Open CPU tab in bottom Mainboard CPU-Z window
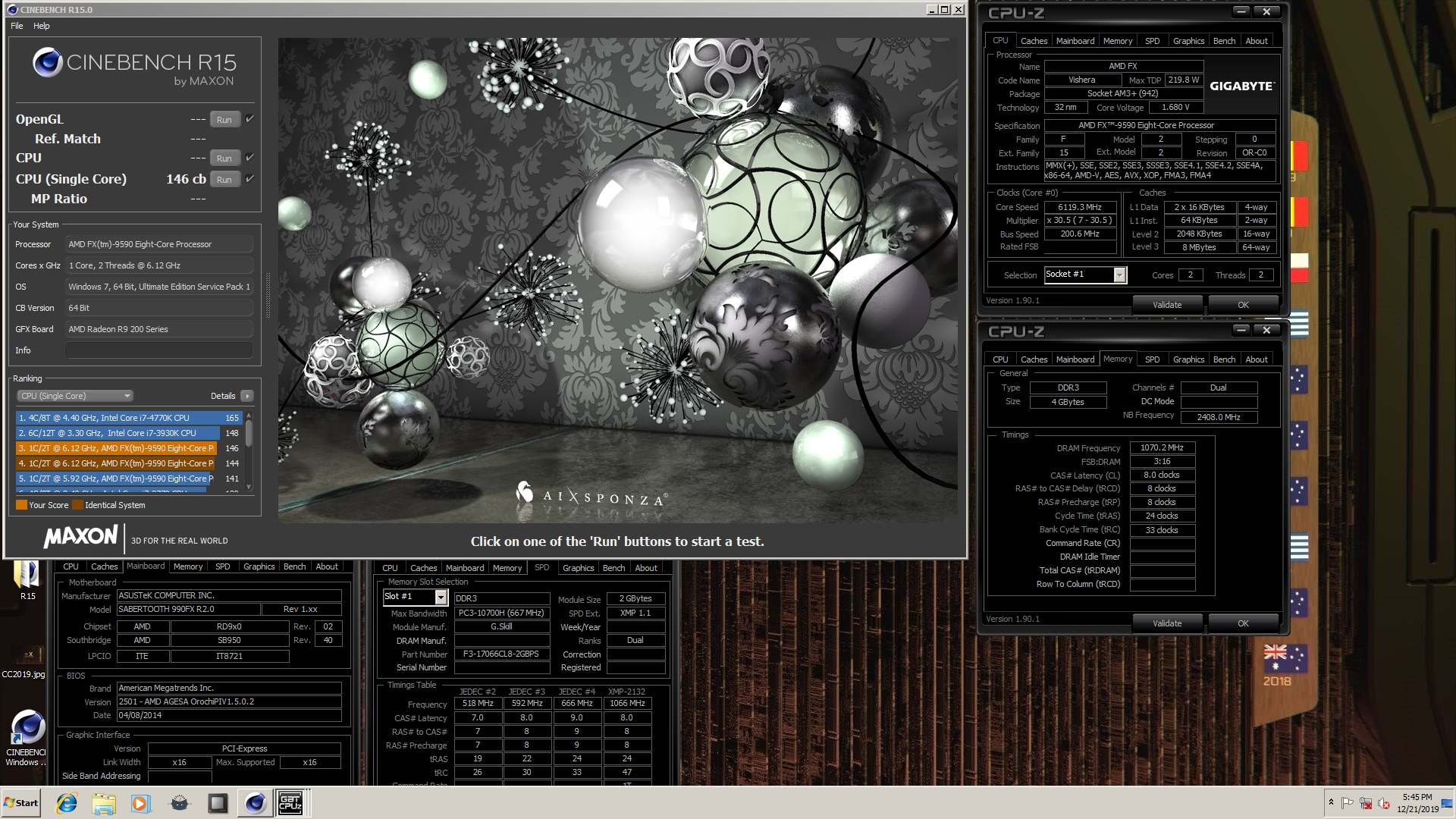Screen dimensions: 1456x819 click(71, 566)
